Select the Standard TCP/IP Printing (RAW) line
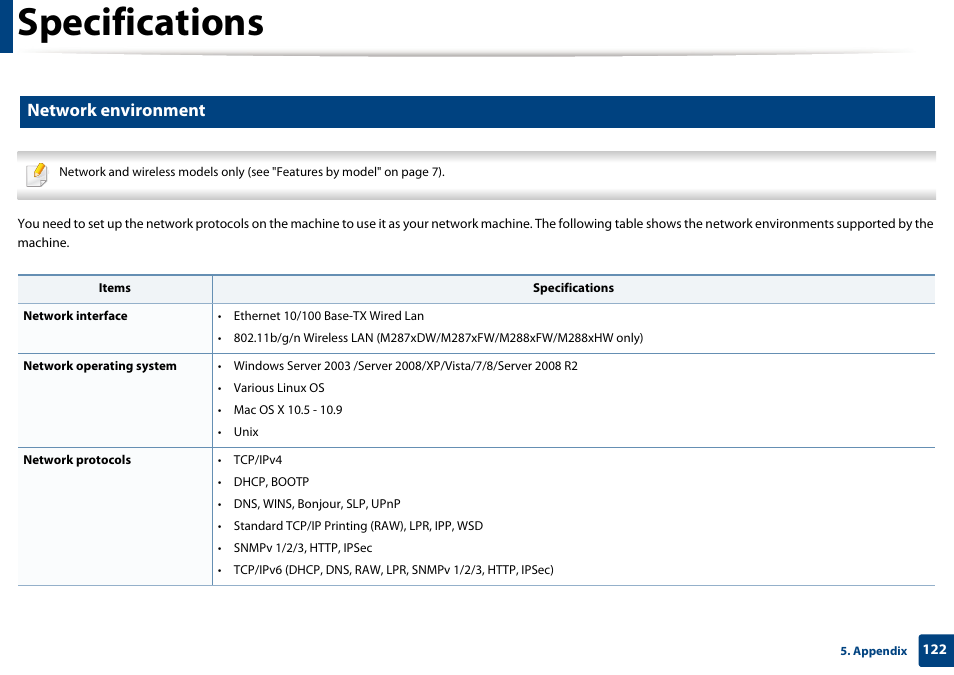Viewport: 954px width, 675px height. [x=358, y=525]
